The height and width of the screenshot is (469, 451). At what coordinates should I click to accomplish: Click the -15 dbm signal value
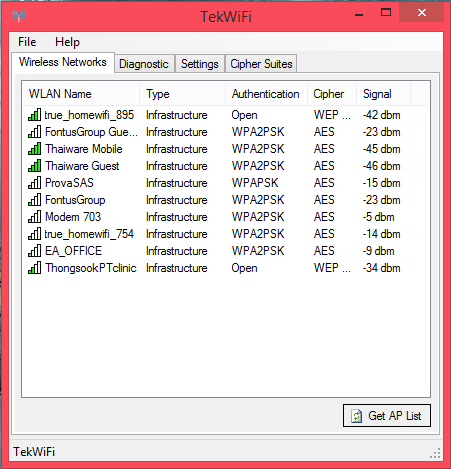coord(382,183)
